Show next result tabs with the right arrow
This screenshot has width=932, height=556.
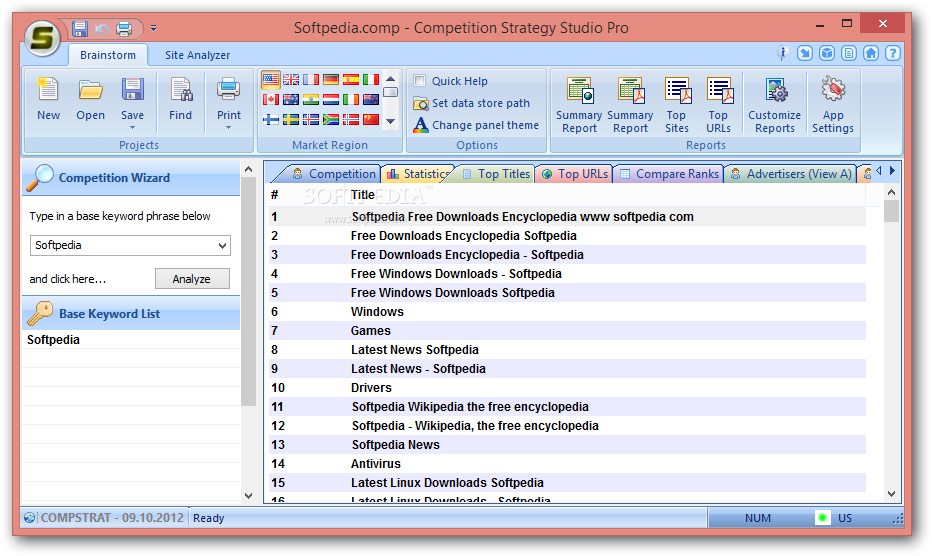(892, 171)
